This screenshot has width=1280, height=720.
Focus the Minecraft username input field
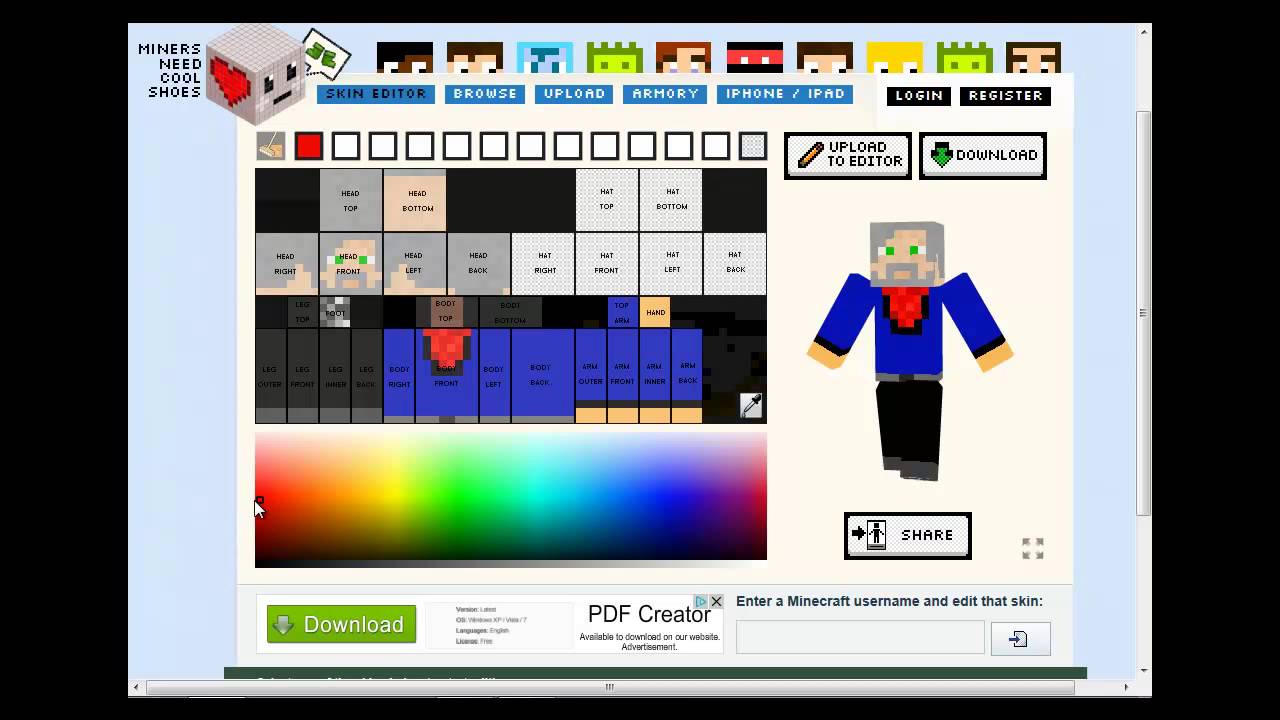[x=860, y=637]
